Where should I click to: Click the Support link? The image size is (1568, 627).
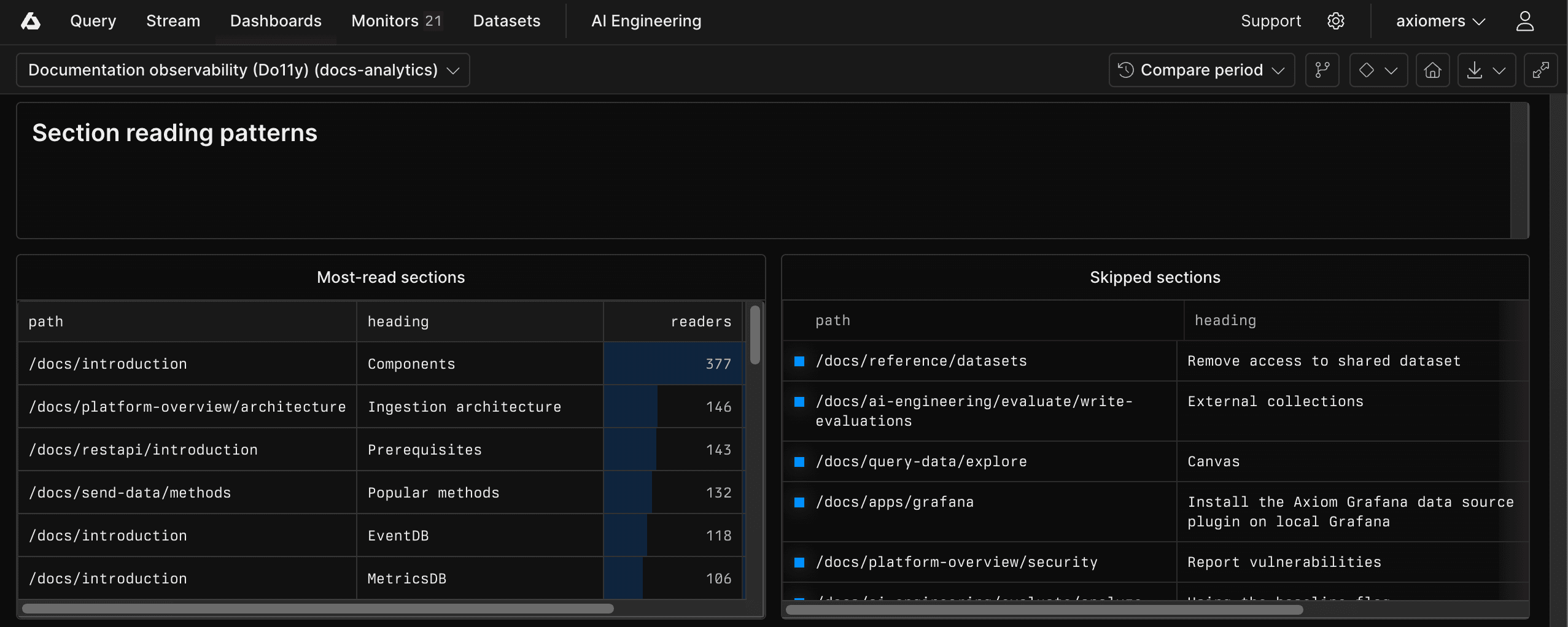(x=1271, y=21)
